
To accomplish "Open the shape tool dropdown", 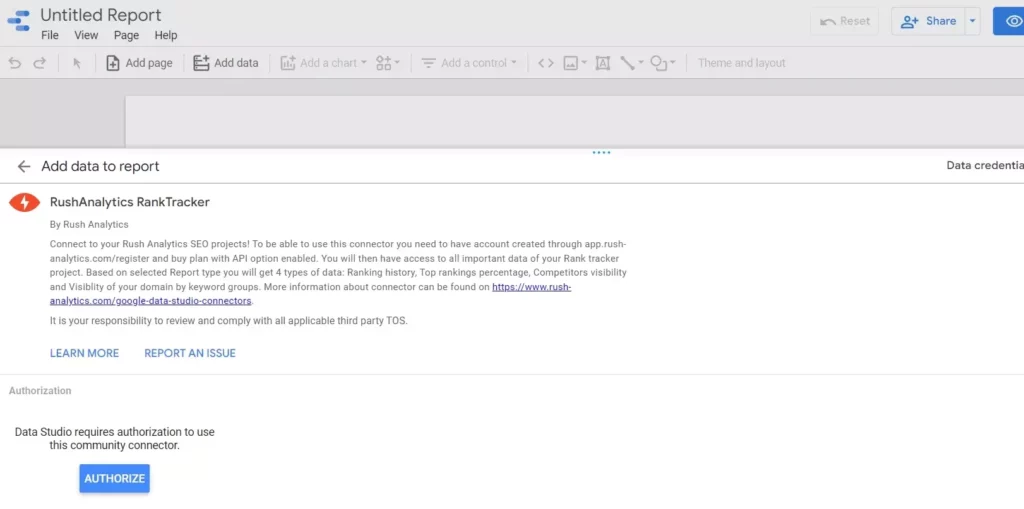I will pyautogui.click(x=663, y=63).
